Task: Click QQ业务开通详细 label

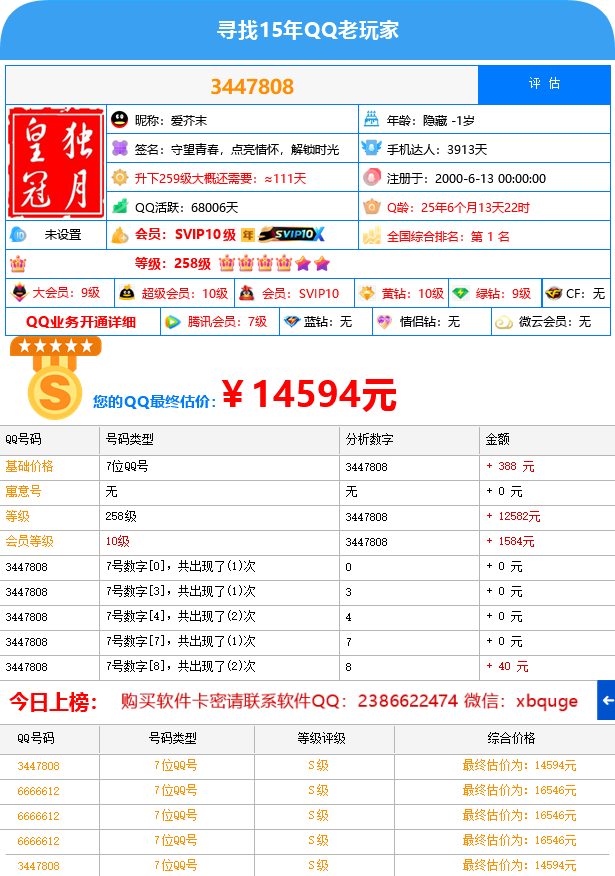Action: (81, 322)
